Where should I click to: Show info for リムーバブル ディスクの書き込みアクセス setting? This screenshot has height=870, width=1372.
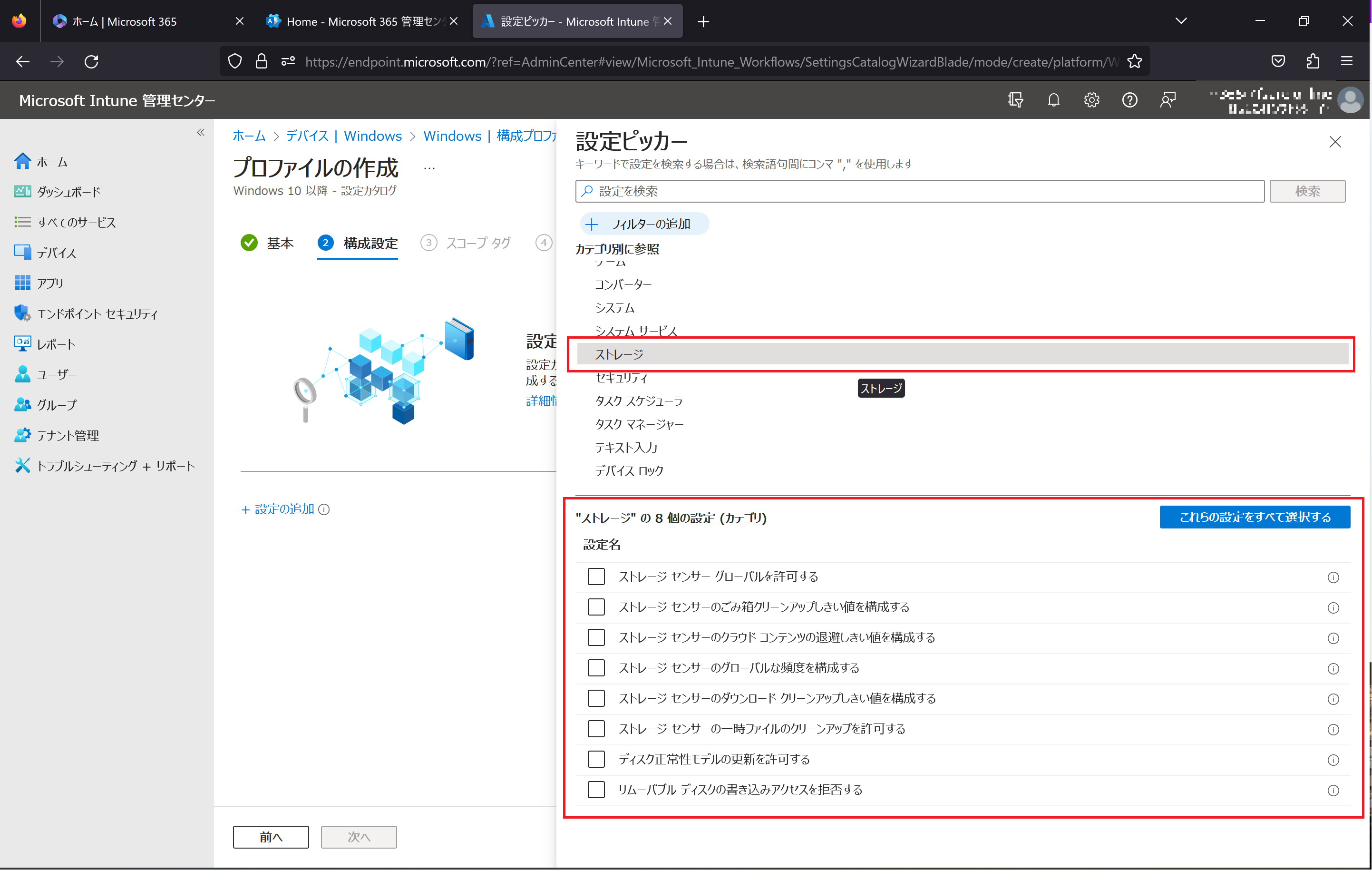(x=1333, y=791)
